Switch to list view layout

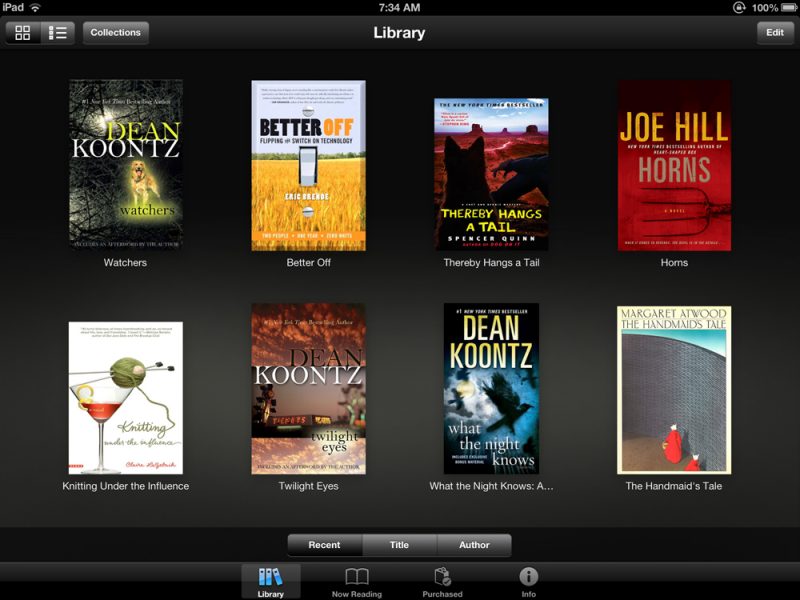[x=58, y=32]
